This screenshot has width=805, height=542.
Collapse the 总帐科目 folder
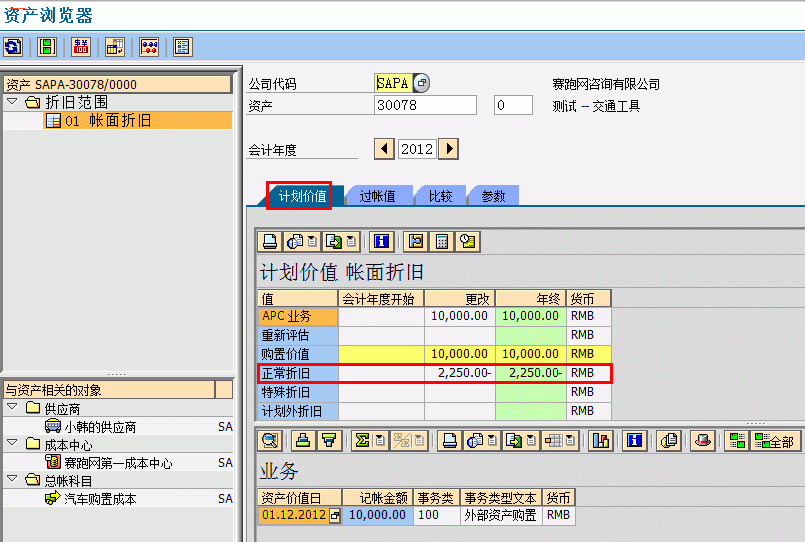pyautogui.click(x=12, y=479)
